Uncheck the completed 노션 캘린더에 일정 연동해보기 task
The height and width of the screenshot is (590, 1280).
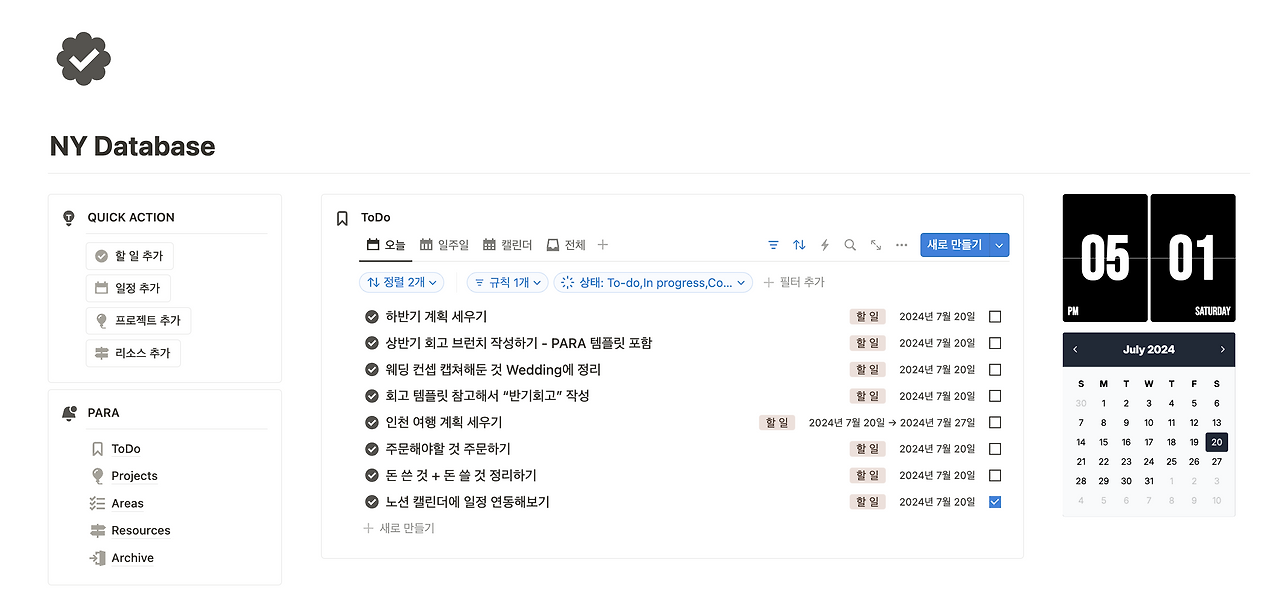[994, 501]
